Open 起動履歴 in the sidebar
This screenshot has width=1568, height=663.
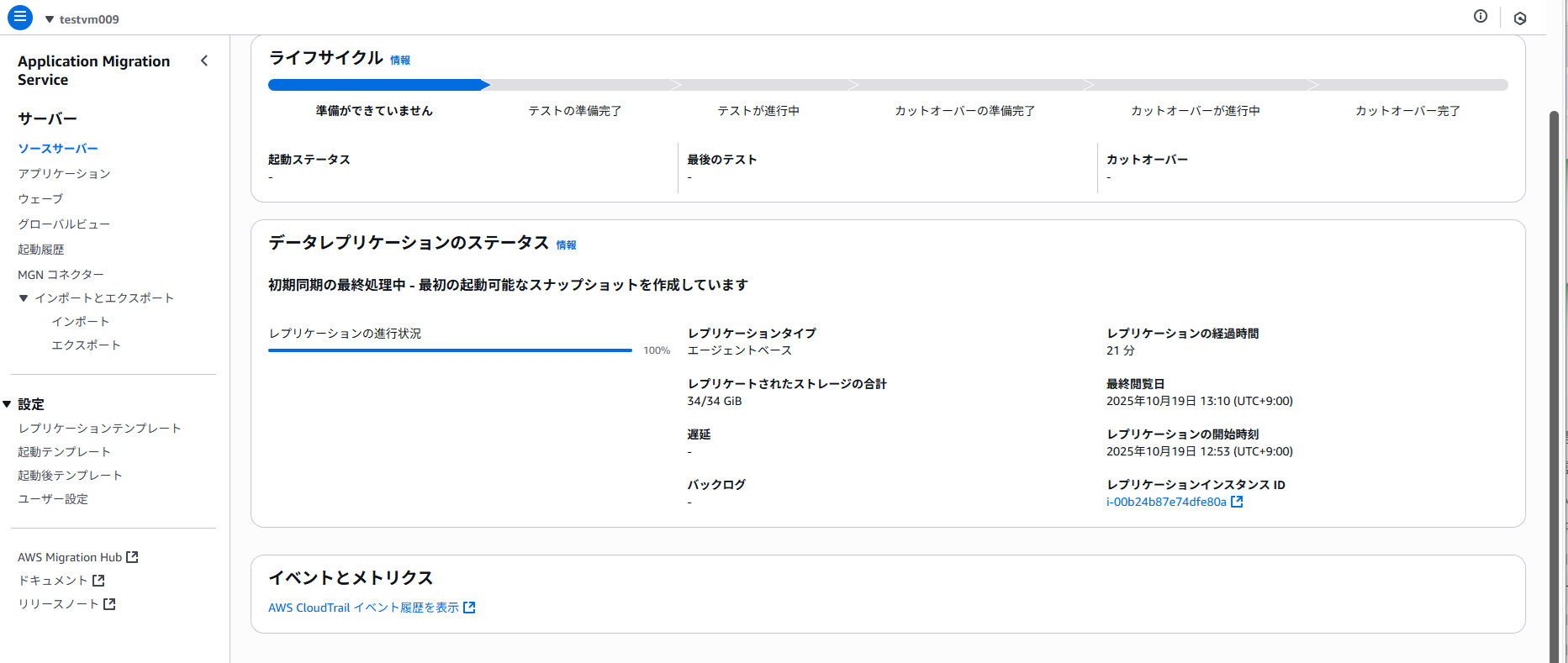point(41,250)
